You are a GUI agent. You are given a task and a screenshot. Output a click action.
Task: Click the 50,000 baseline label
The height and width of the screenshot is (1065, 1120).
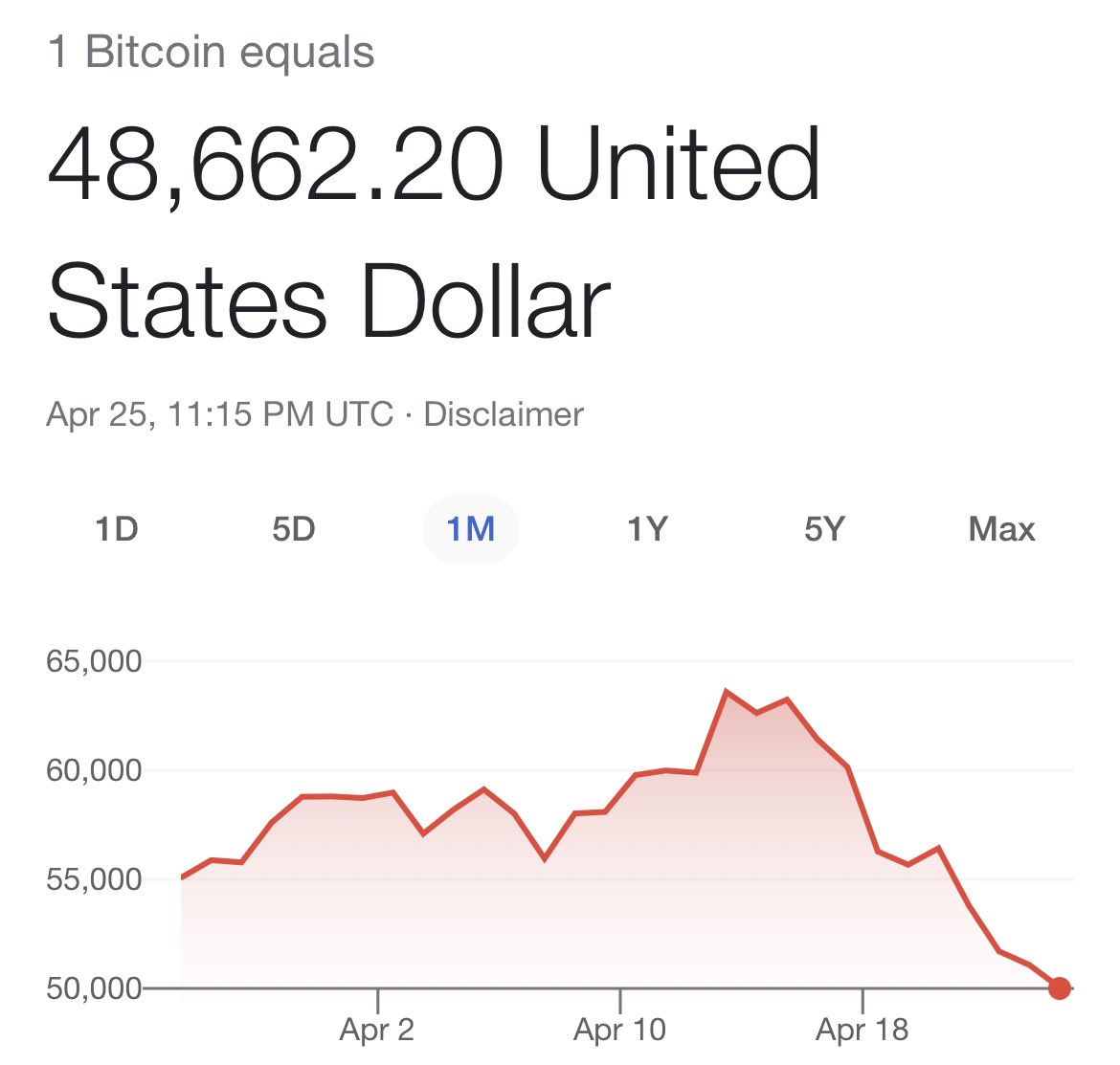(94, 988)
